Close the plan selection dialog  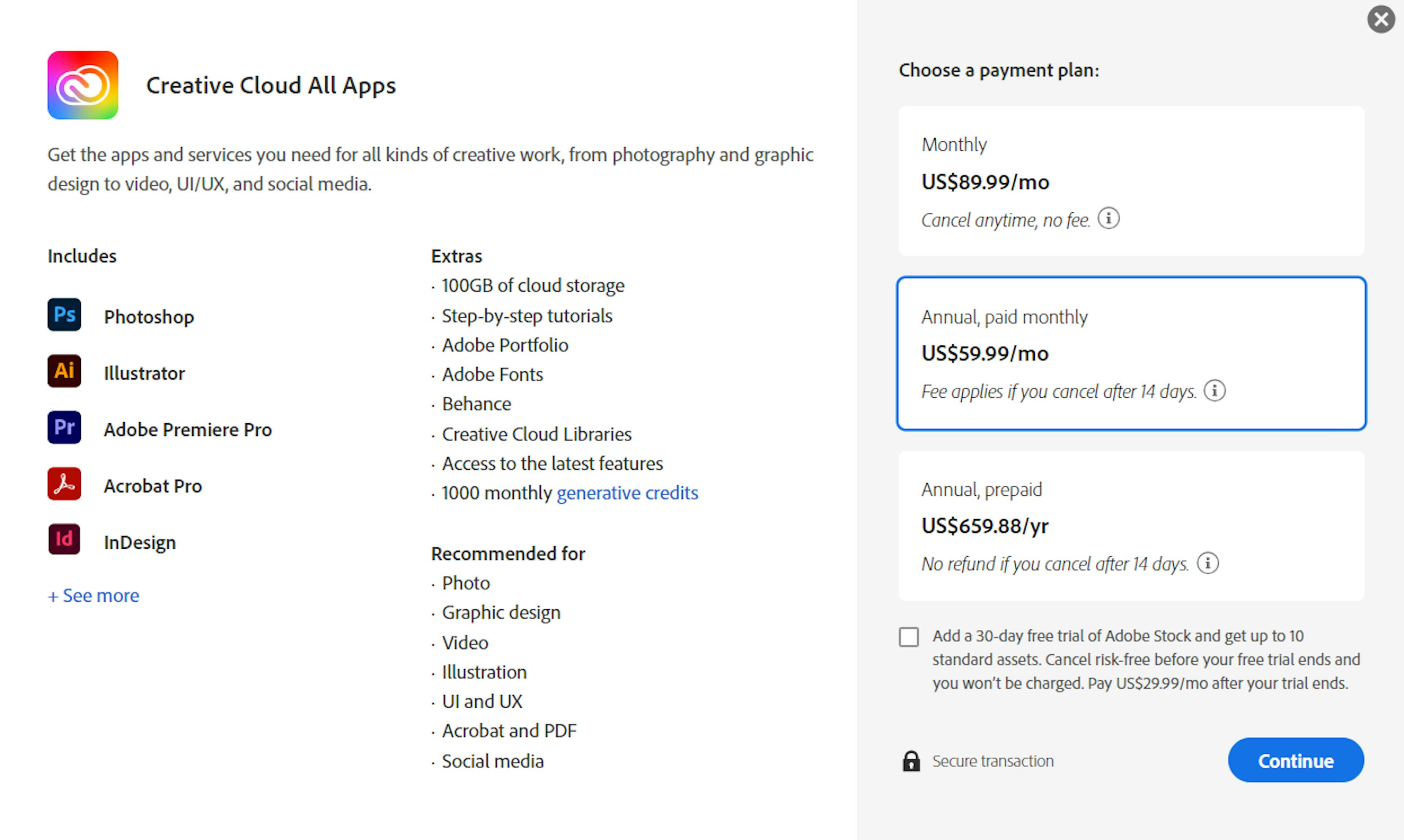point(1381,19)
